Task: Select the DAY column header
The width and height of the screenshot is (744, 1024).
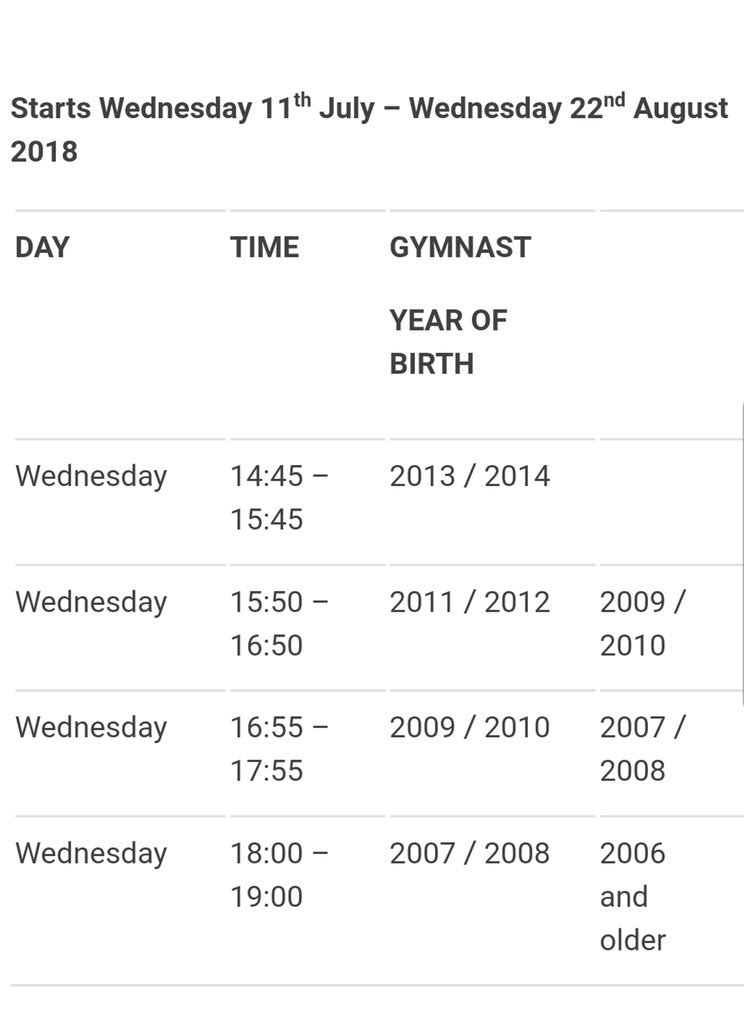Action: tap(42, 248)
